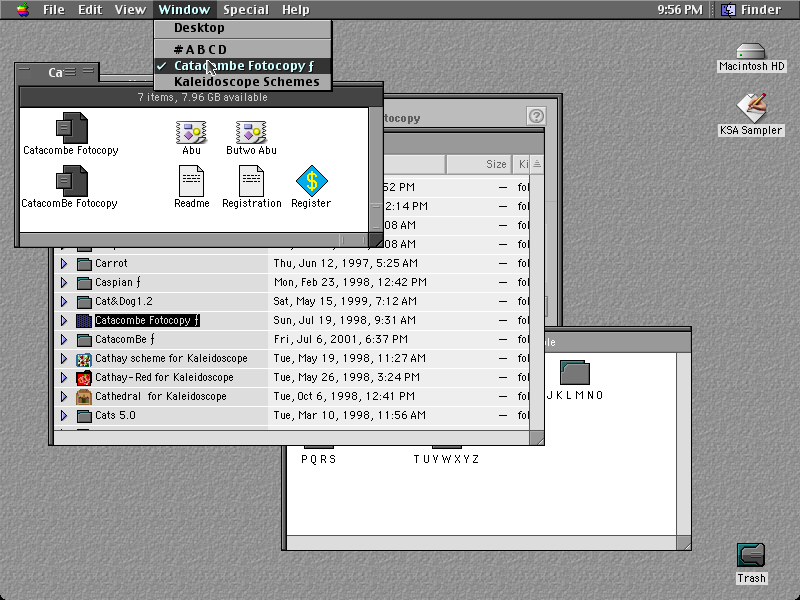Expand the Carrot folder
This screenshot has height=600, width=800.
click(64, 263)
